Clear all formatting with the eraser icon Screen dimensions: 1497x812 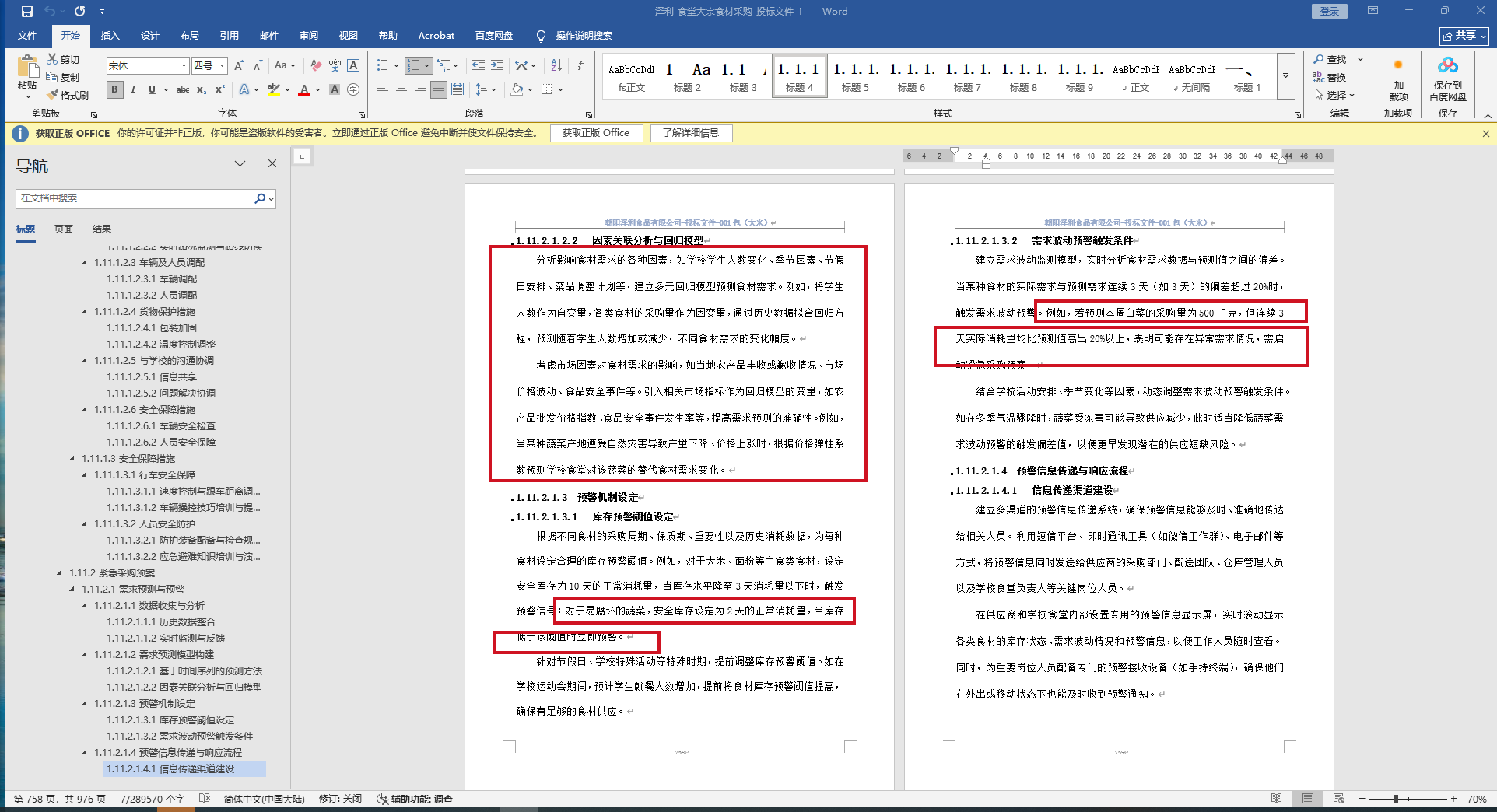[x=315, y=66]
